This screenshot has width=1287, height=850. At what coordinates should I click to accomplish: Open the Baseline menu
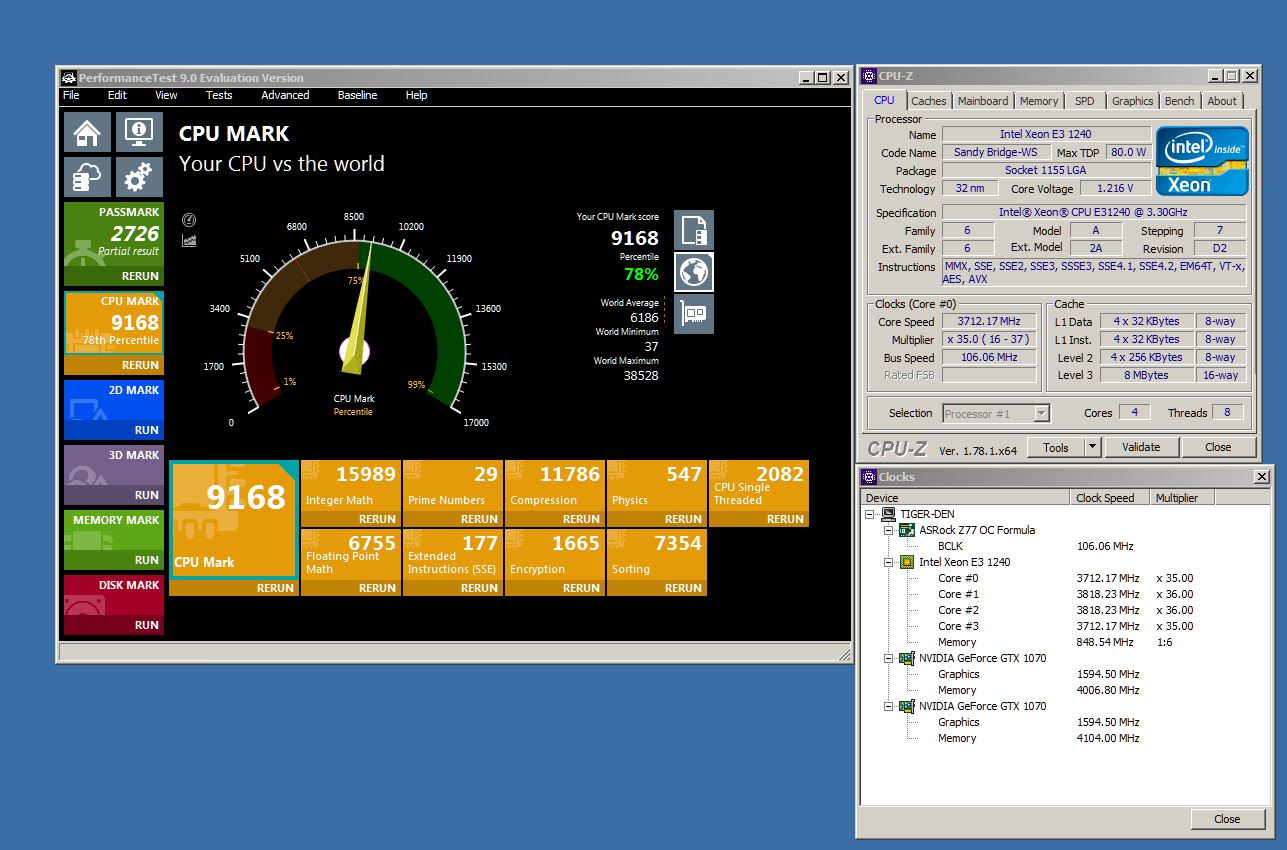coord(357,96)
